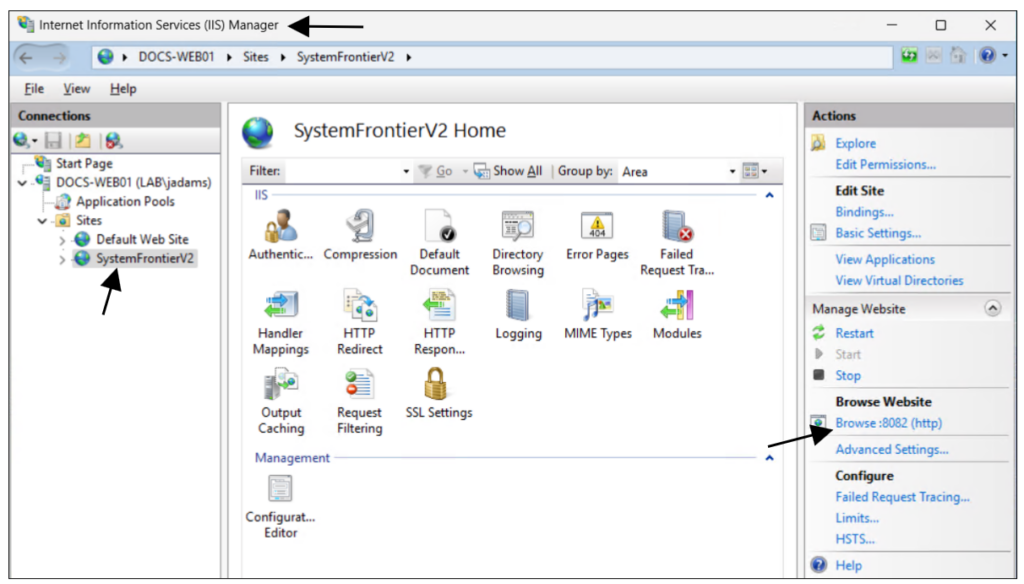Viewport: 1024px width, 584px height.
Task: Collapse the IIS section chevron
Action: point(769,195)
